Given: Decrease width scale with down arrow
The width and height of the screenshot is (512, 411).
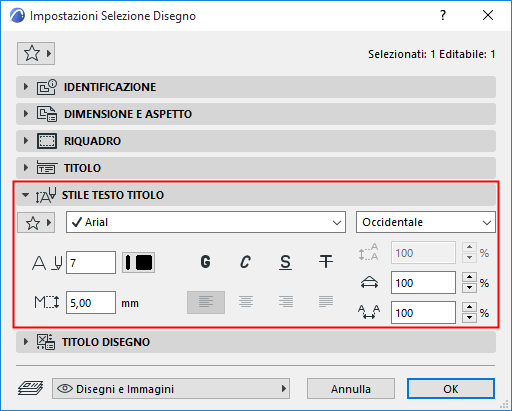Looking at the screenshot, I should point(469,288).
